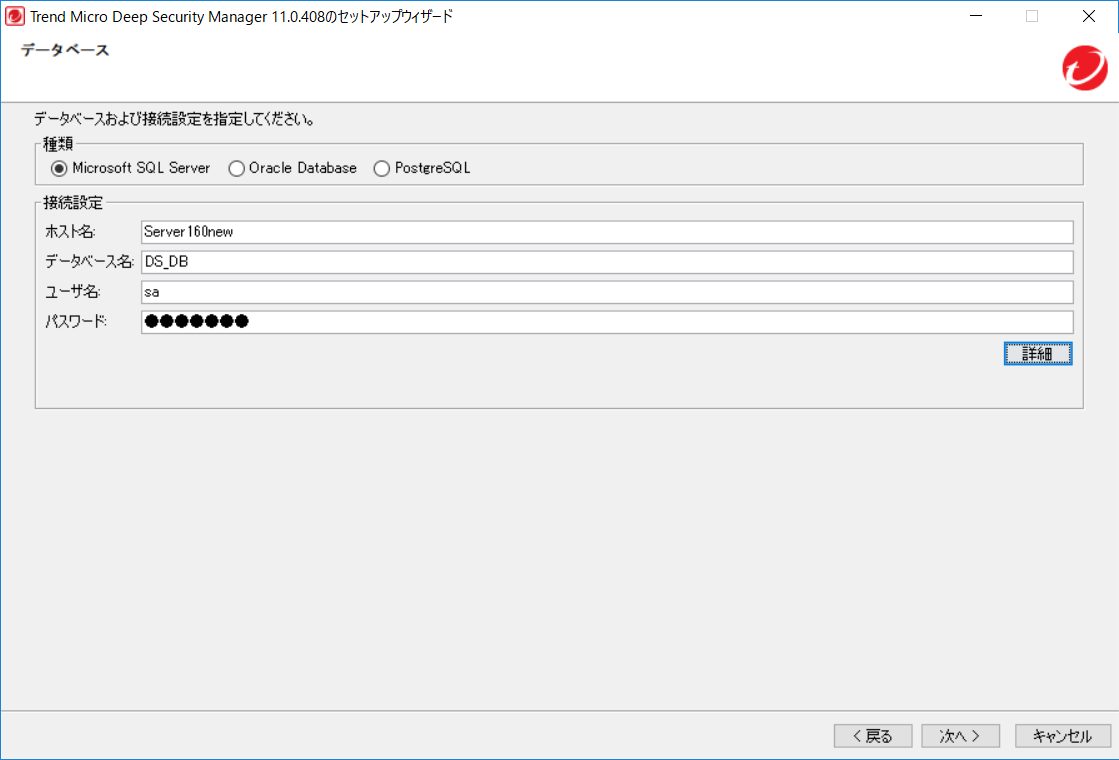The image size is (1119, 760).
Task: Close the setup wizard window
Action: (x=1088, y=16)
